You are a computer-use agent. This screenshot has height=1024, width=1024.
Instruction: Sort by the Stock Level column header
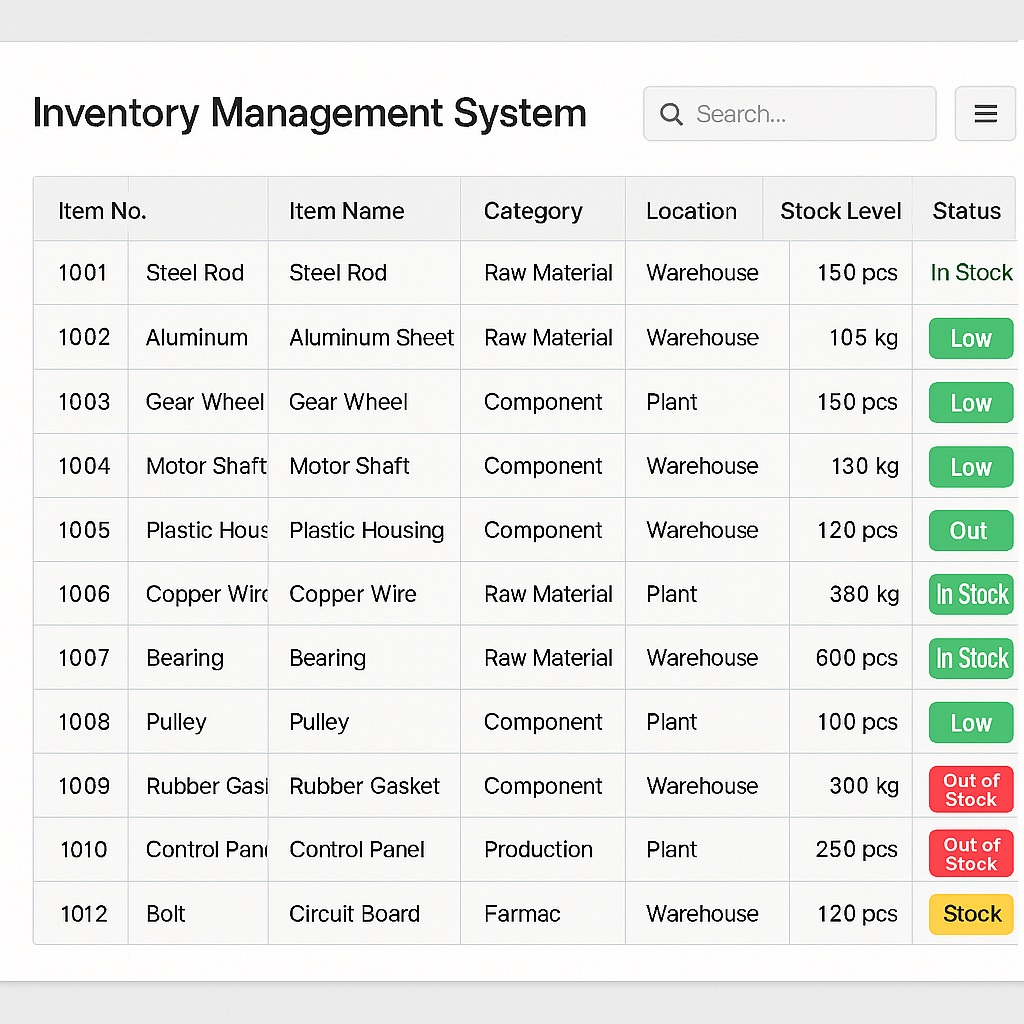click(841, 211)
